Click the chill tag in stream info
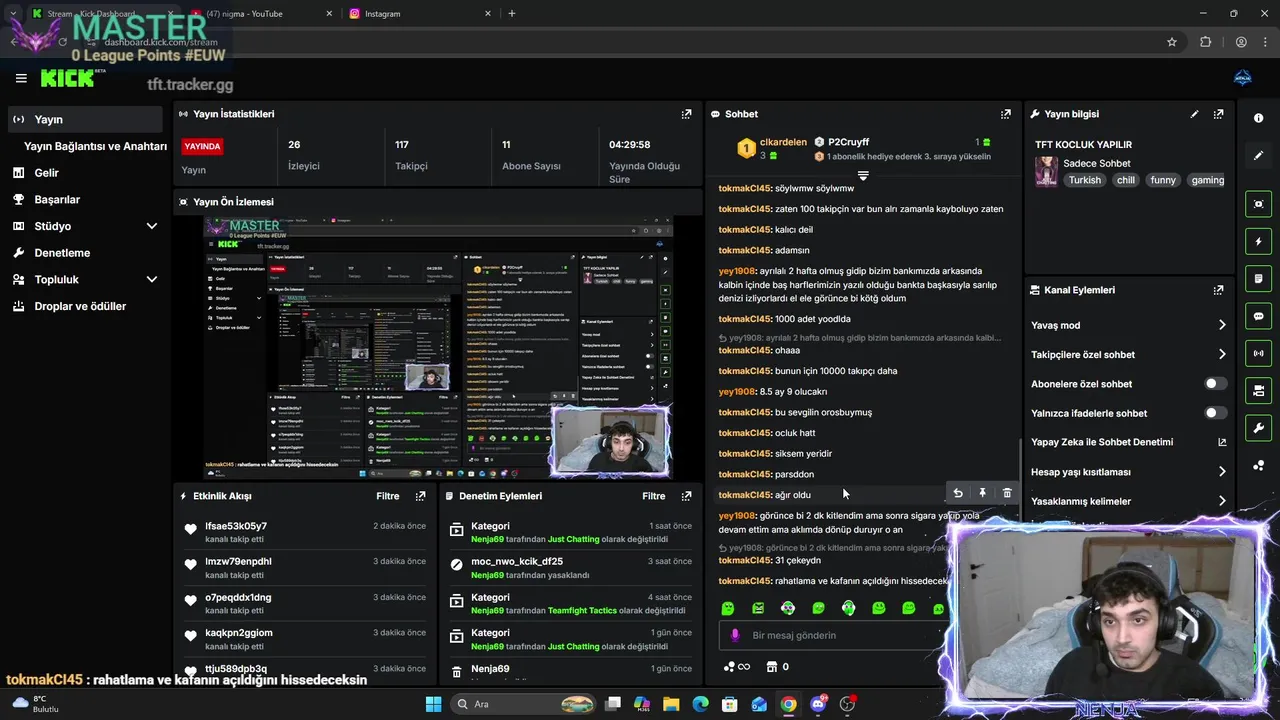 pos(1126,180)
